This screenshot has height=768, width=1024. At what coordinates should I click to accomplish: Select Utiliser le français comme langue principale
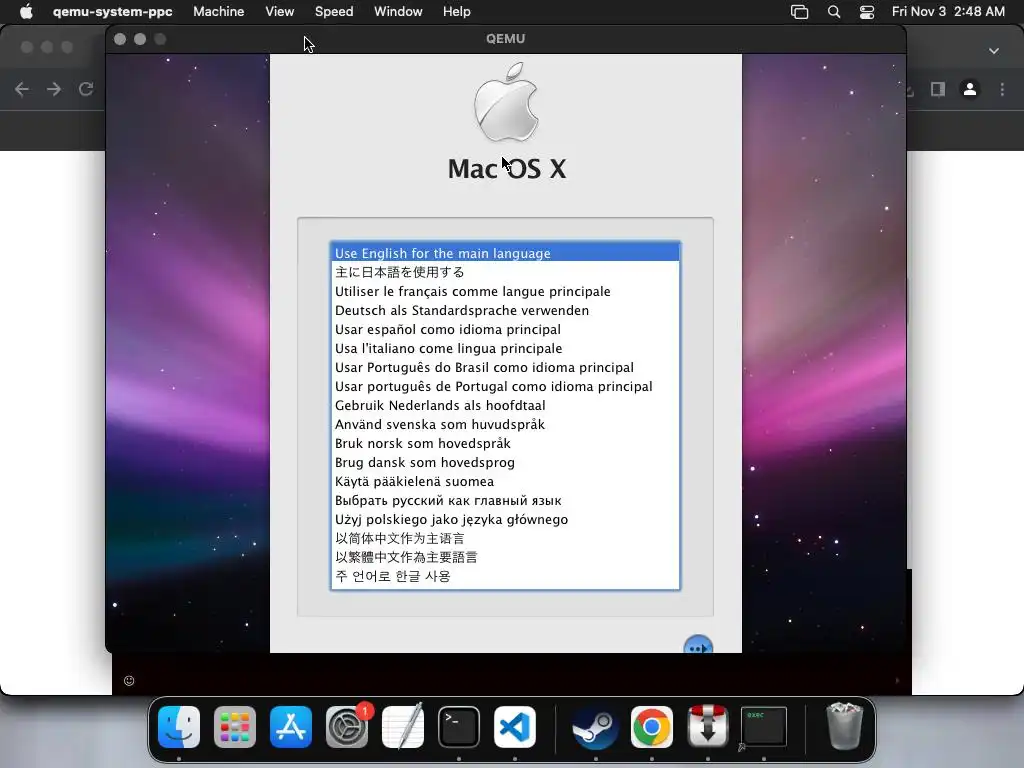[x=505, y=291]
